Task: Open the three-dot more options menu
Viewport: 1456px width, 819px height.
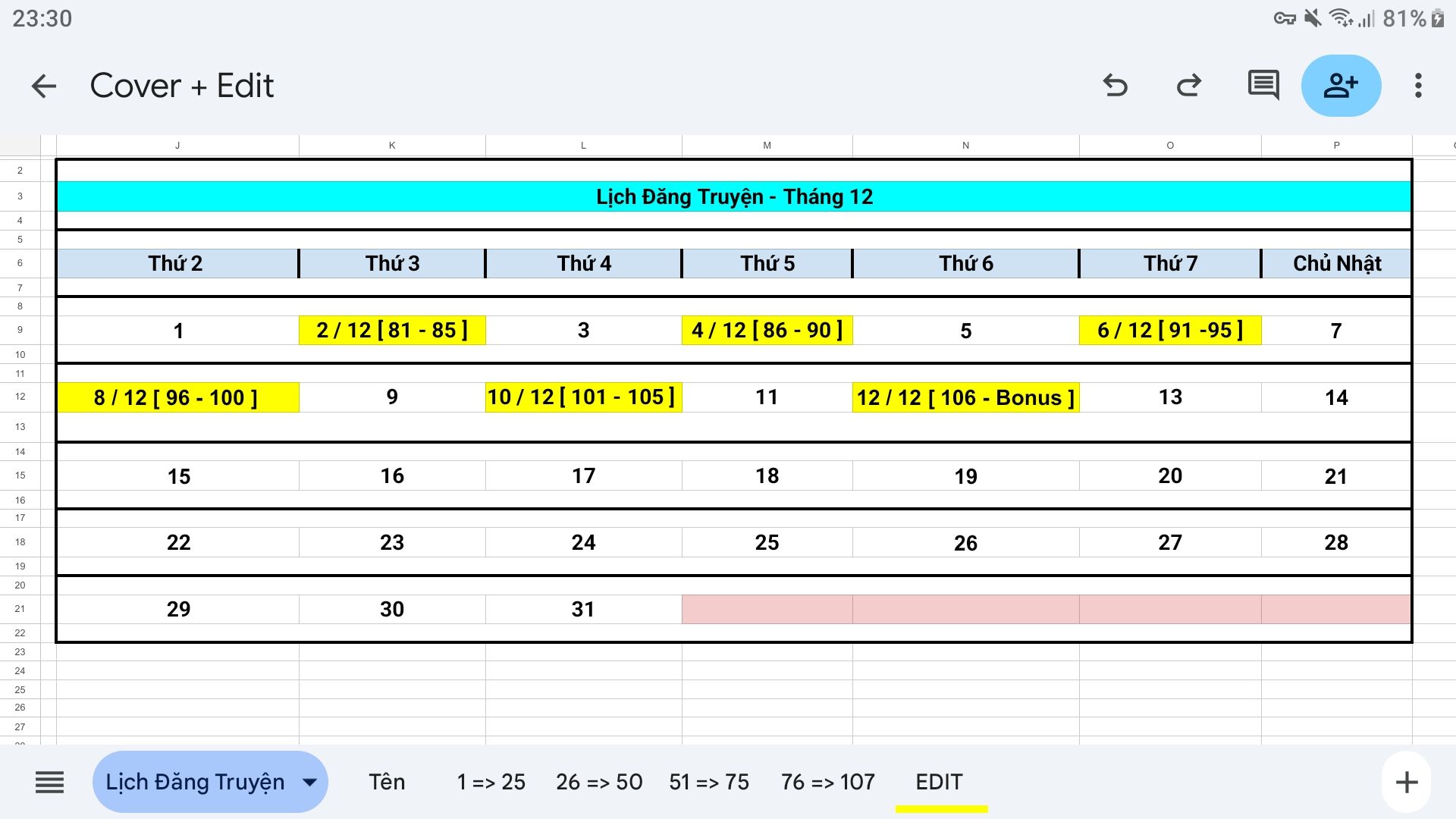Action: (1417, 86)
